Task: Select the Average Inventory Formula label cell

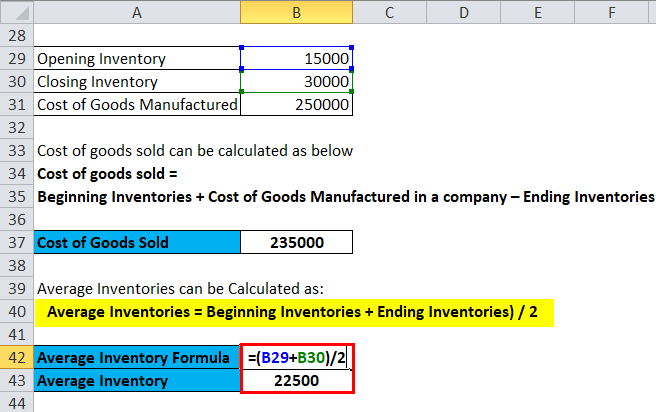Action: (x=136, y=357)
